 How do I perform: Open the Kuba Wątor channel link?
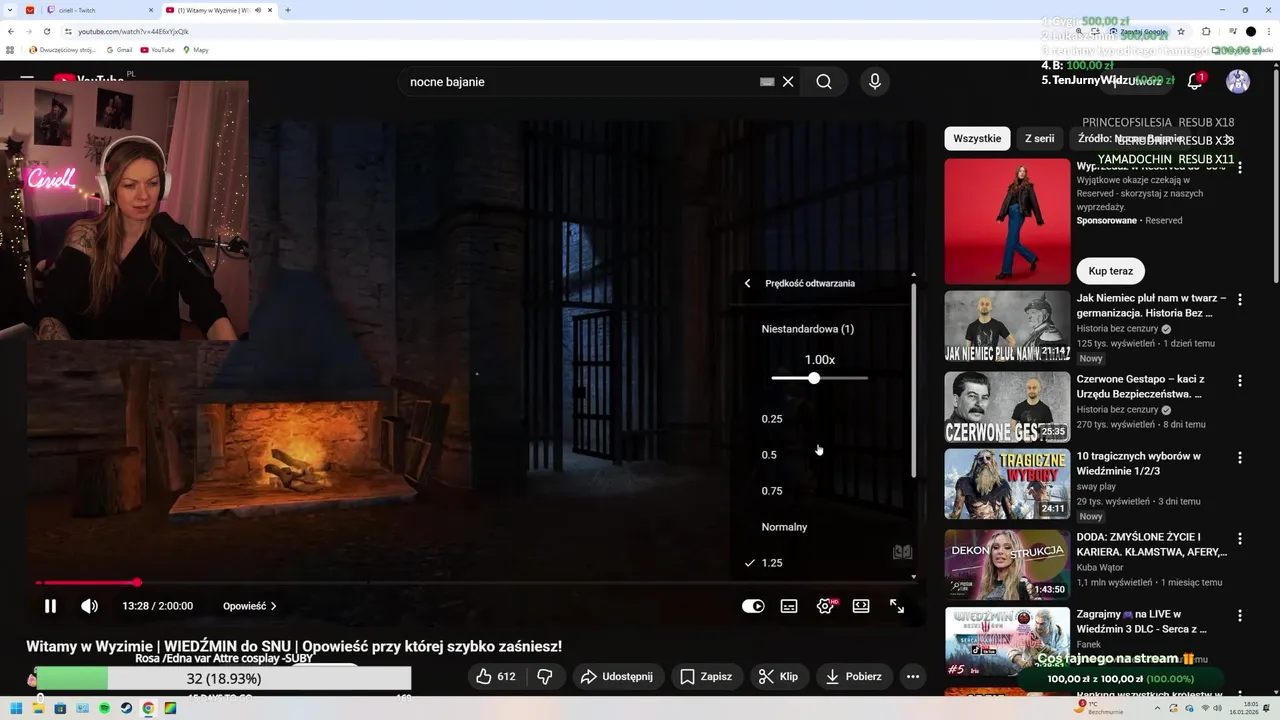click(1101, 567)
